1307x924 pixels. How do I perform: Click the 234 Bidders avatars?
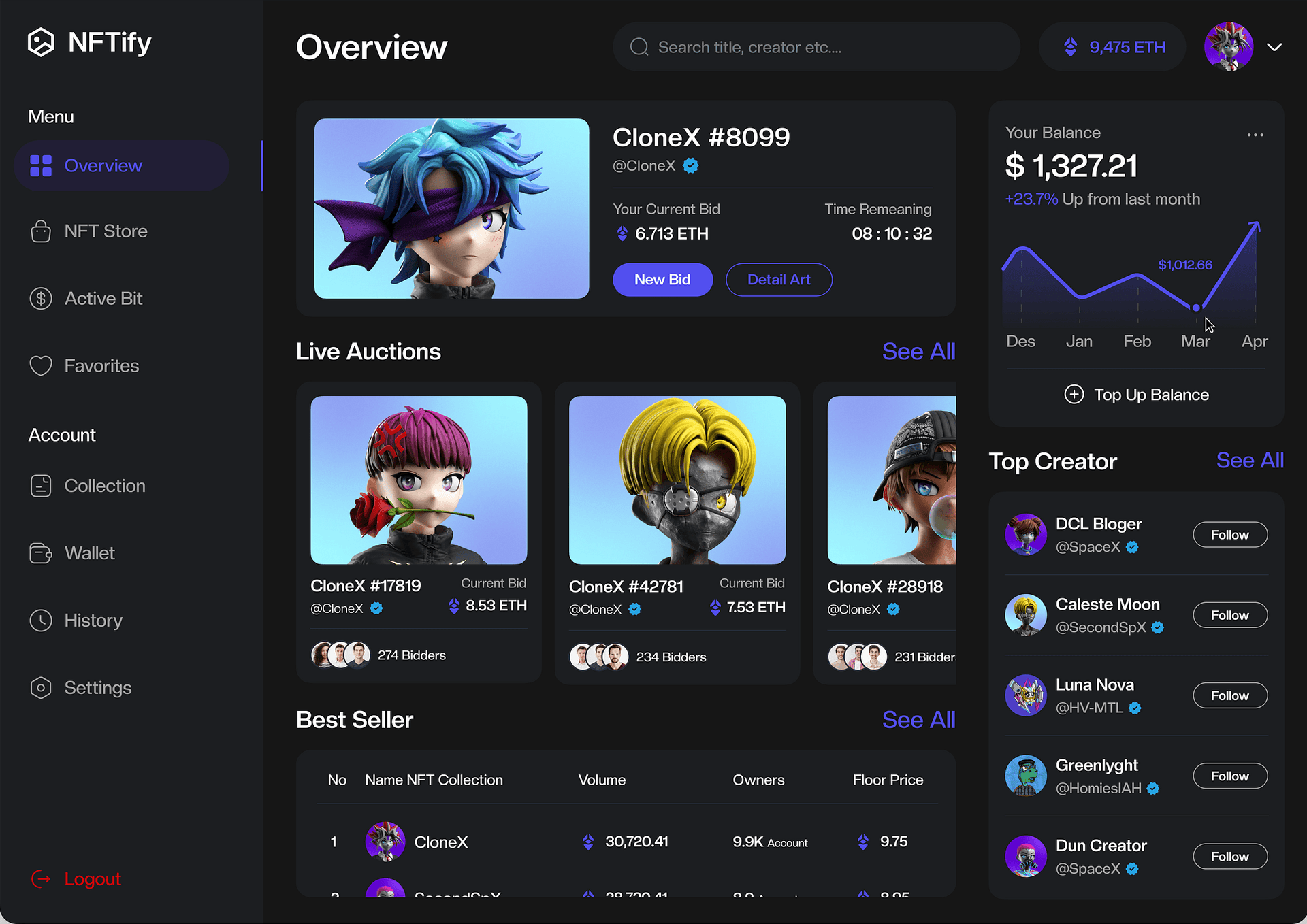[599, 657]
